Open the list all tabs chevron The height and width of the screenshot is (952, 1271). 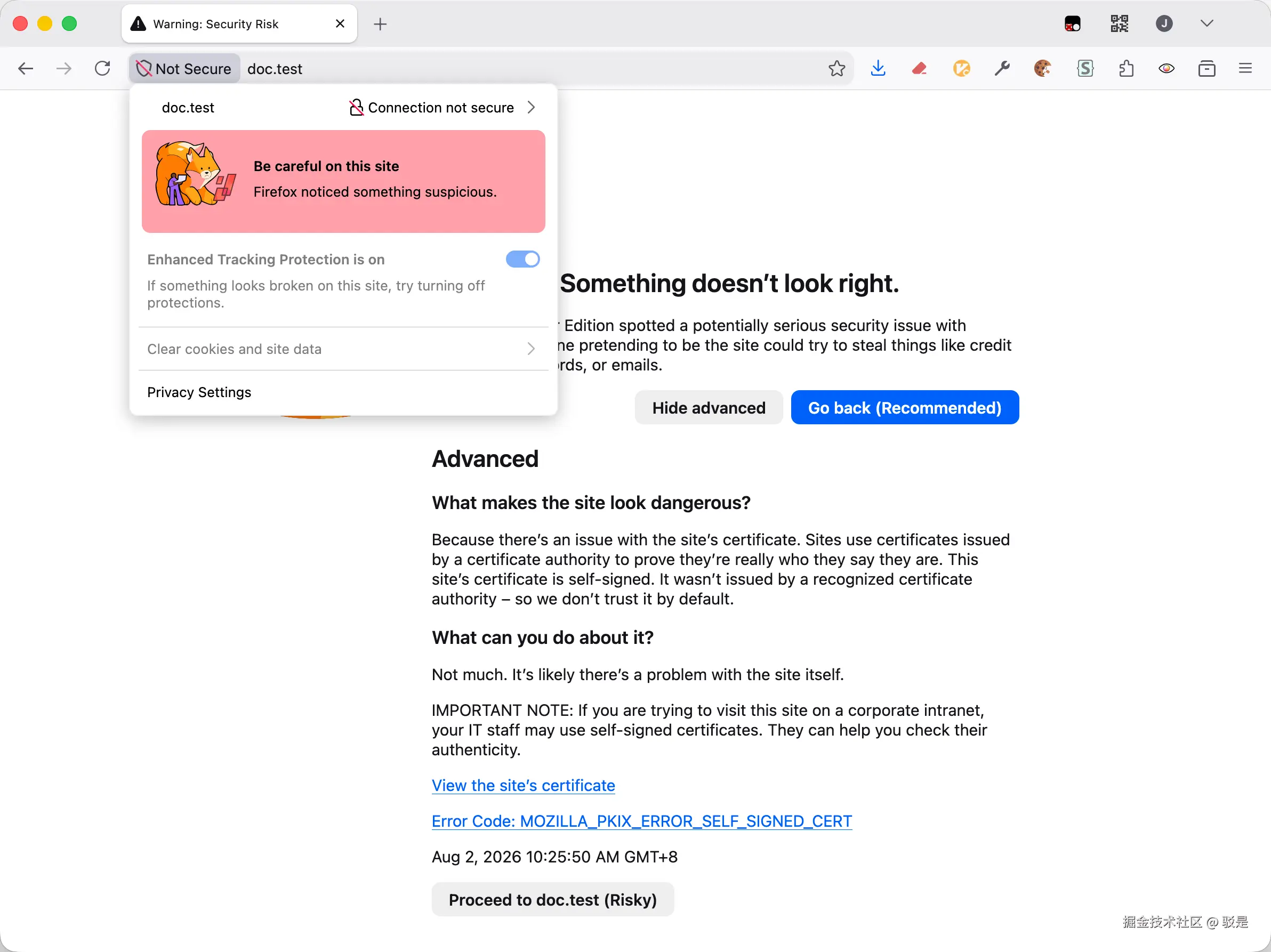click(1206, 23)
